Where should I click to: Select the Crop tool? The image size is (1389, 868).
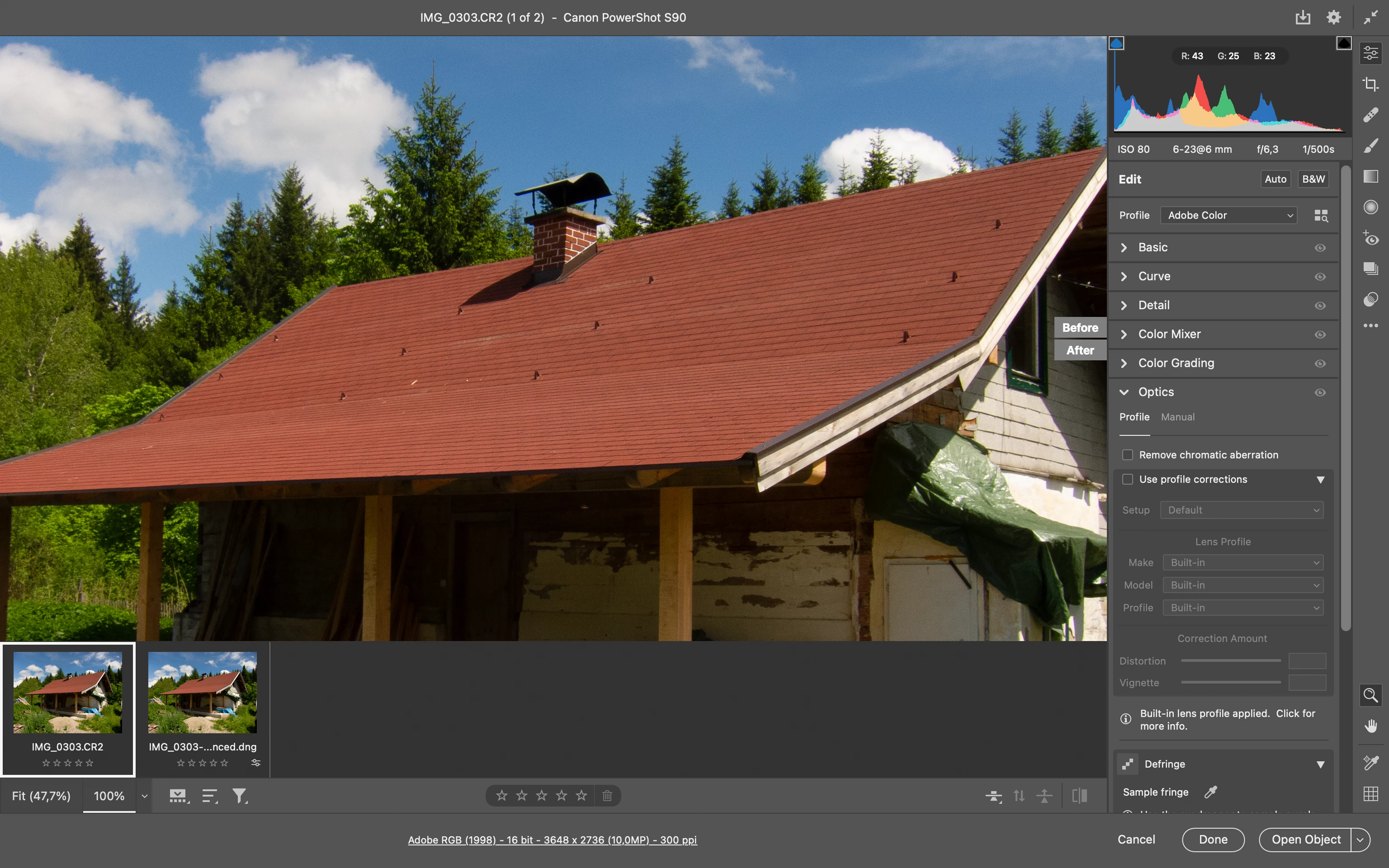tap(1370, 85)
